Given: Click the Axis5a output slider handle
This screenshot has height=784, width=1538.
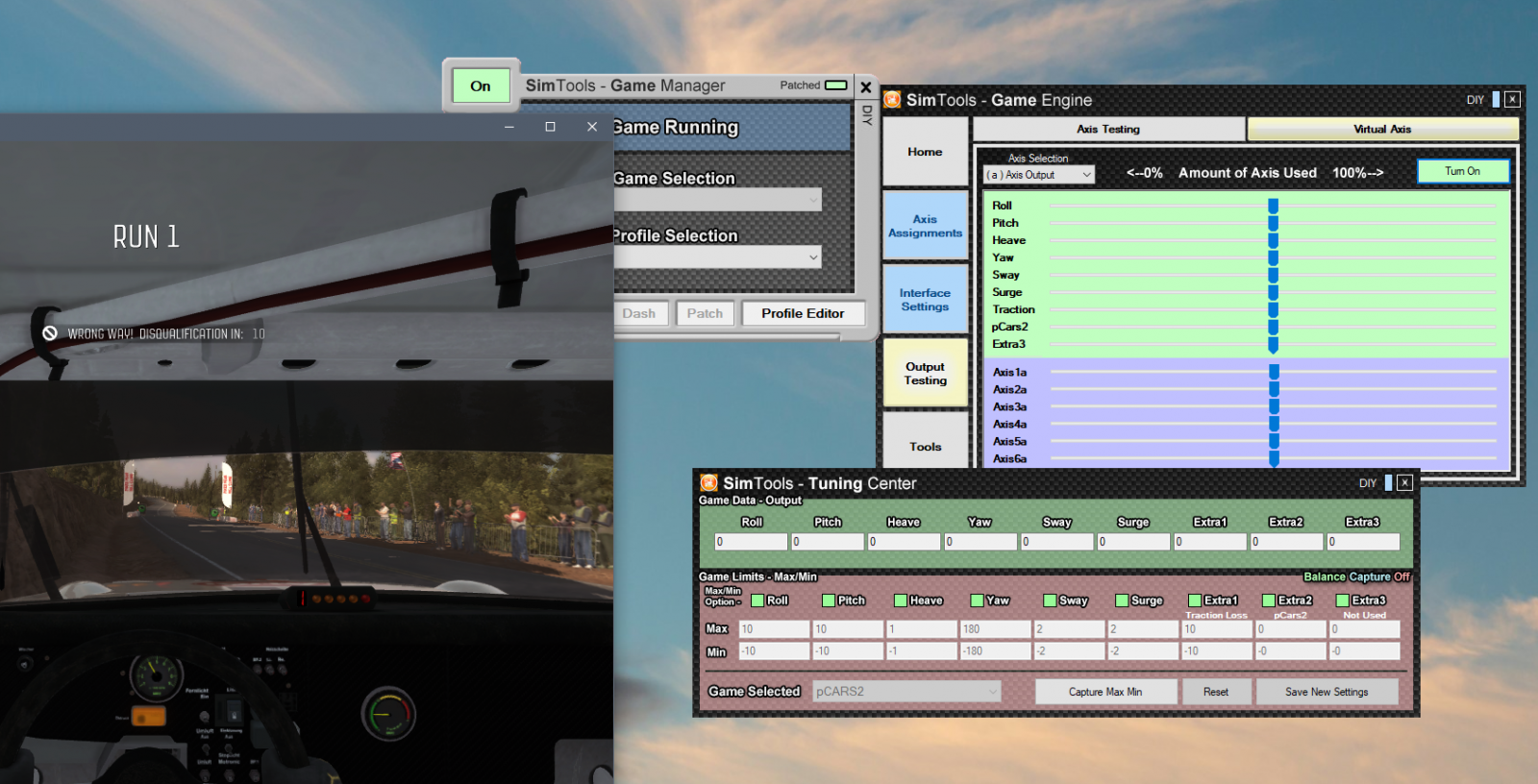Looking at the screenshot, I should pos(1274,441).
